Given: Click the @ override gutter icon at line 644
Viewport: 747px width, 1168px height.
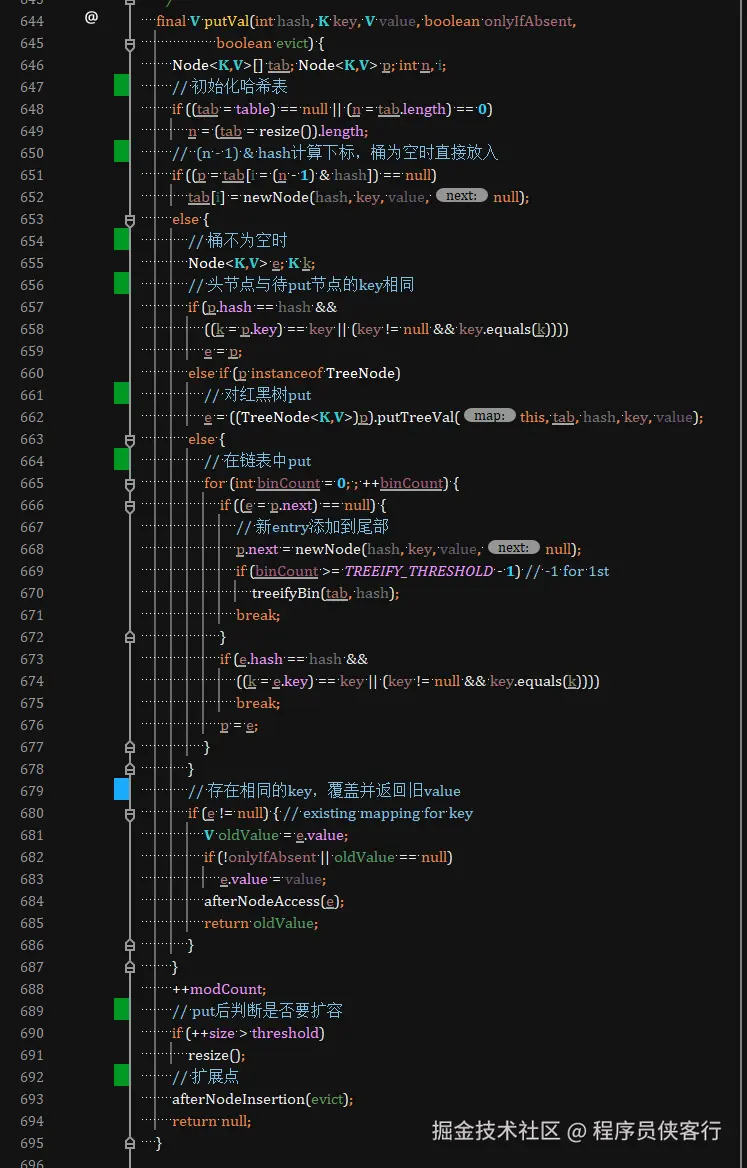Looking at the screenshot, I should coord(92,18).
